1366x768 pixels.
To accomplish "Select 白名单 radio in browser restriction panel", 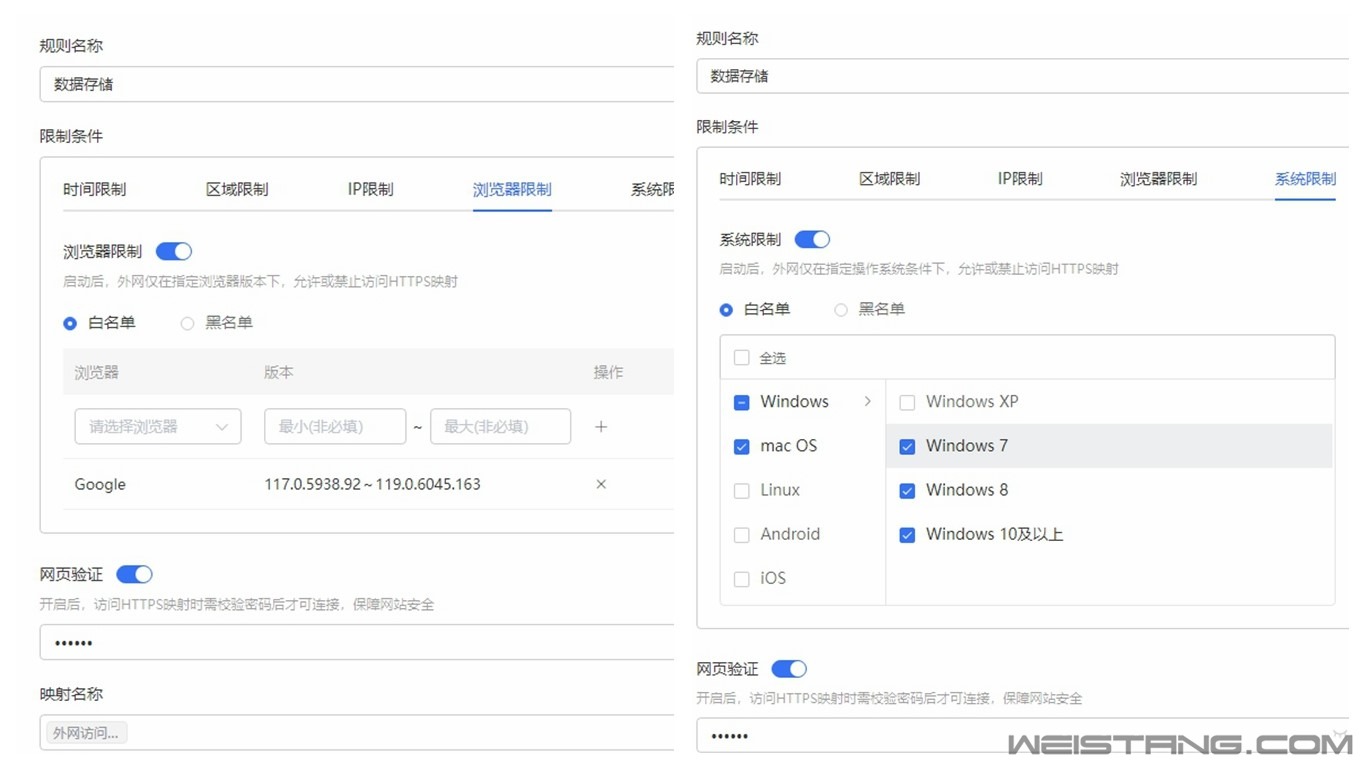I will click(x=70, y=323).
